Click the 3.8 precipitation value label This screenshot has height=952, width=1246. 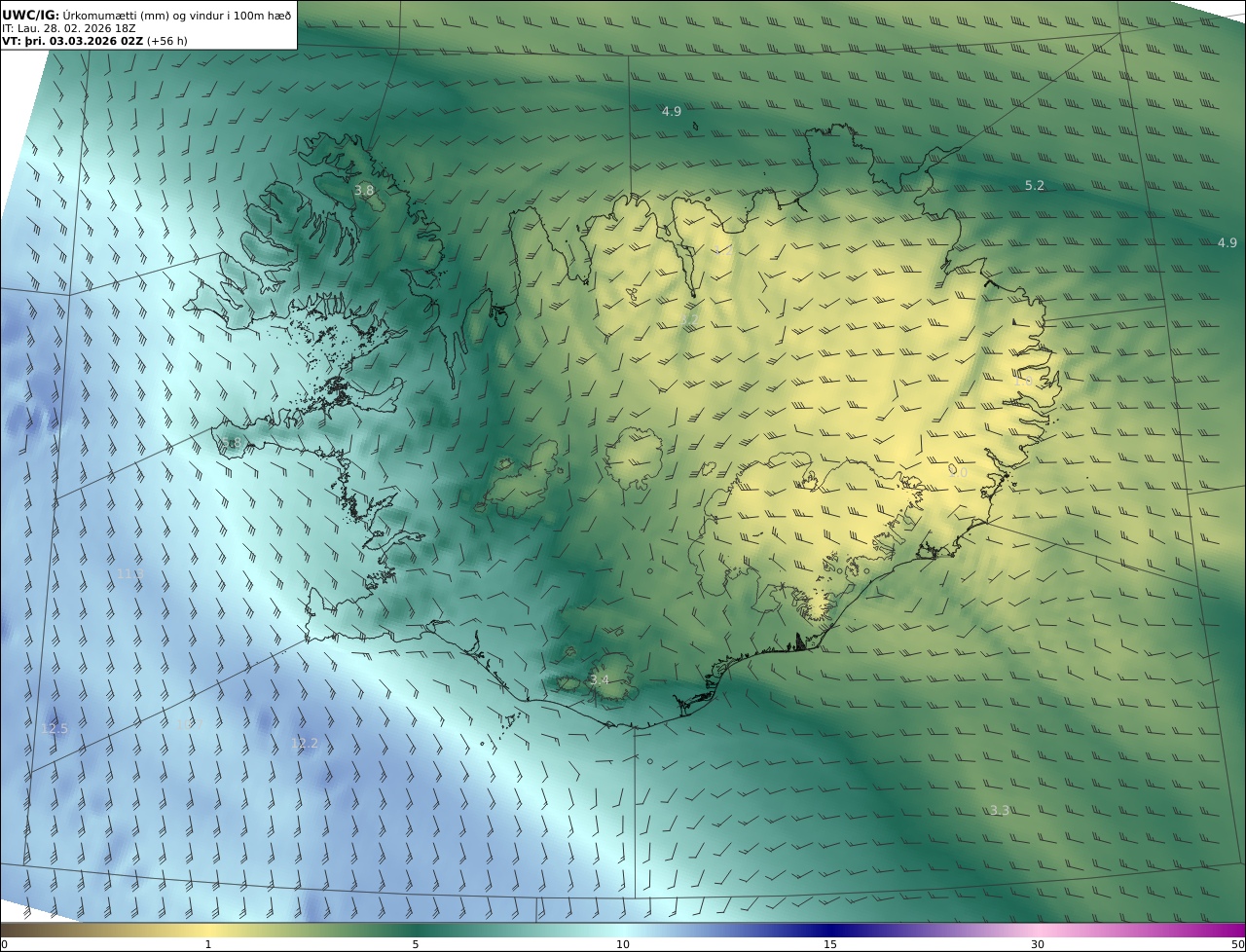(364, 191)
